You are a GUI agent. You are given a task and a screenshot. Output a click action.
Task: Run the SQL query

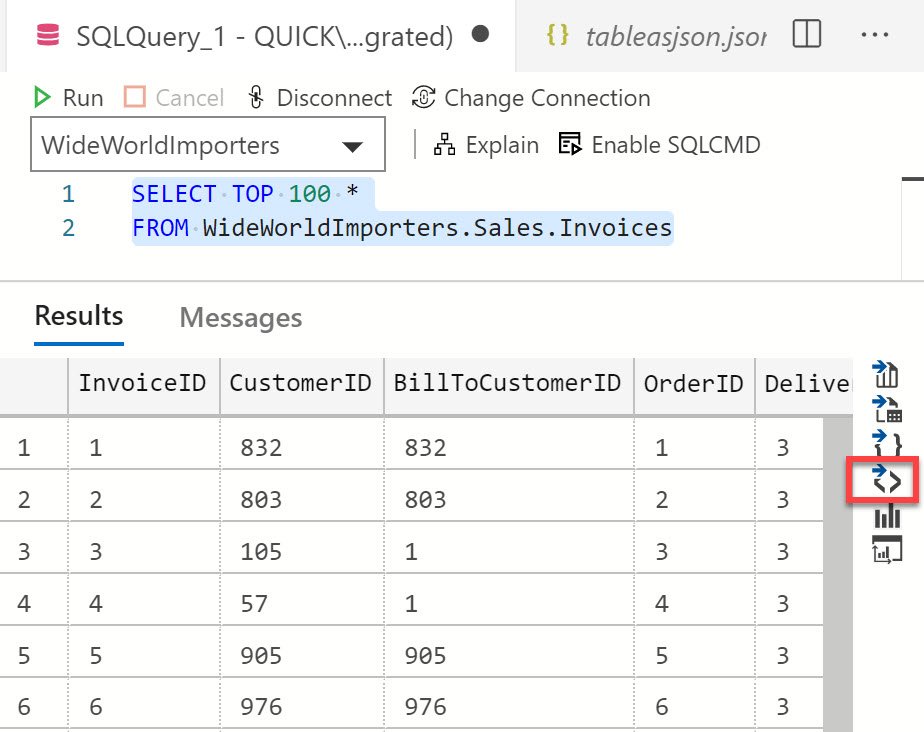click(68, 97)
